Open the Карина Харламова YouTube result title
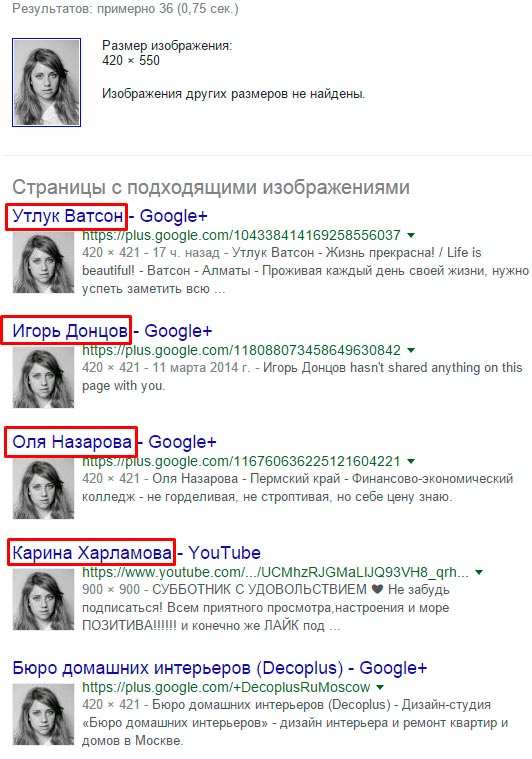The image size is (532, 759). [137, 553]
